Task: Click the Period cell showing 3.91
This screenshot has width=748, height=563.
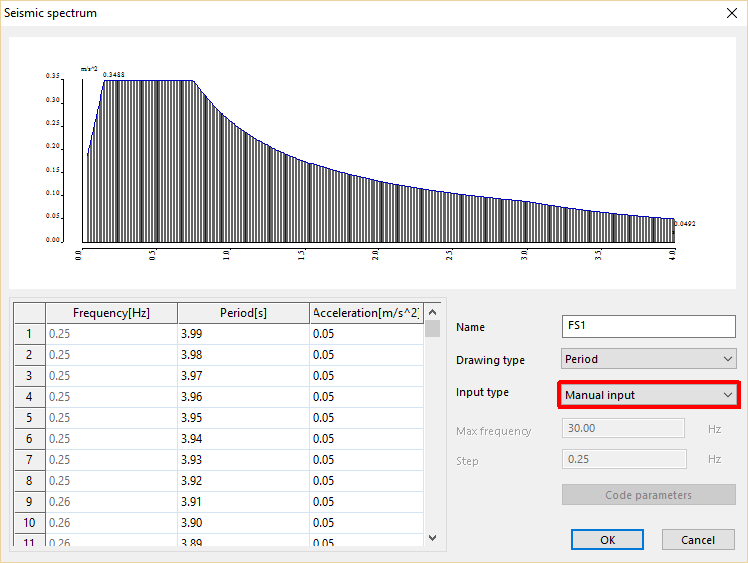Action: 243,502
